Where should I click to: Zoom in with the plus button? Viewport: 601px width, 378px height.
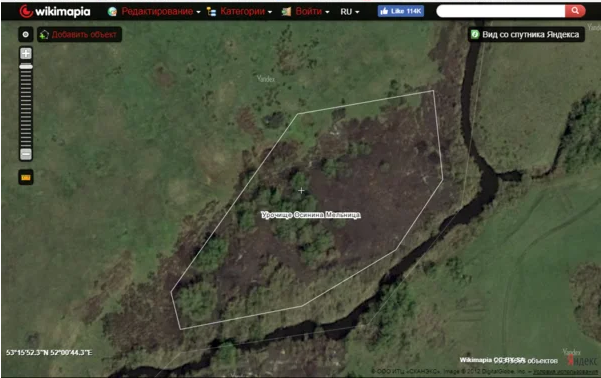pyautogui.click(x=26, y=53)
